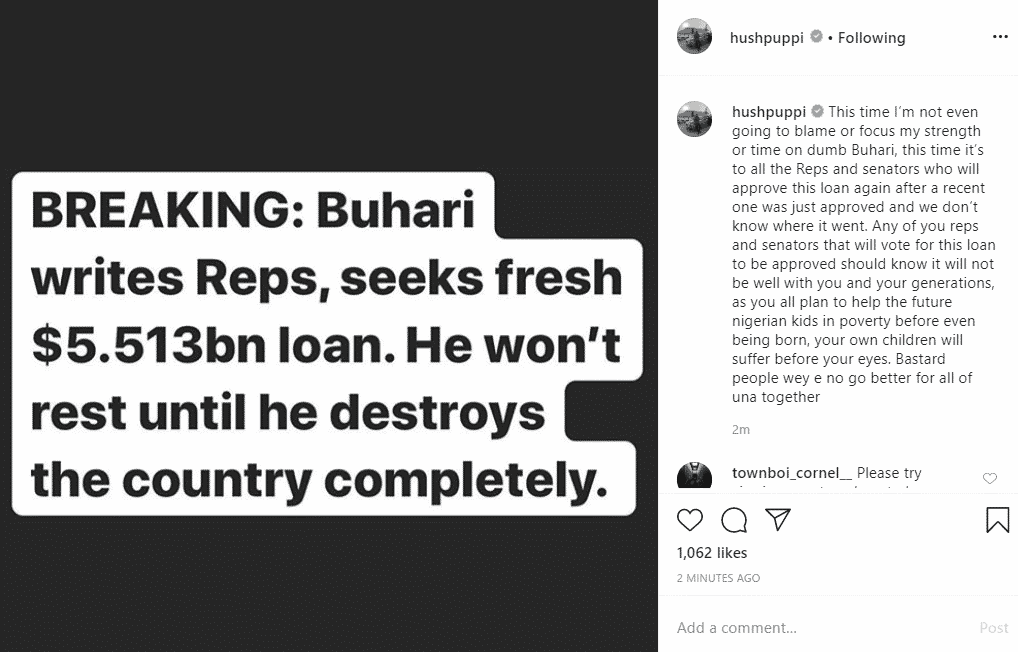Click the 2m caption timestamp

741,430
